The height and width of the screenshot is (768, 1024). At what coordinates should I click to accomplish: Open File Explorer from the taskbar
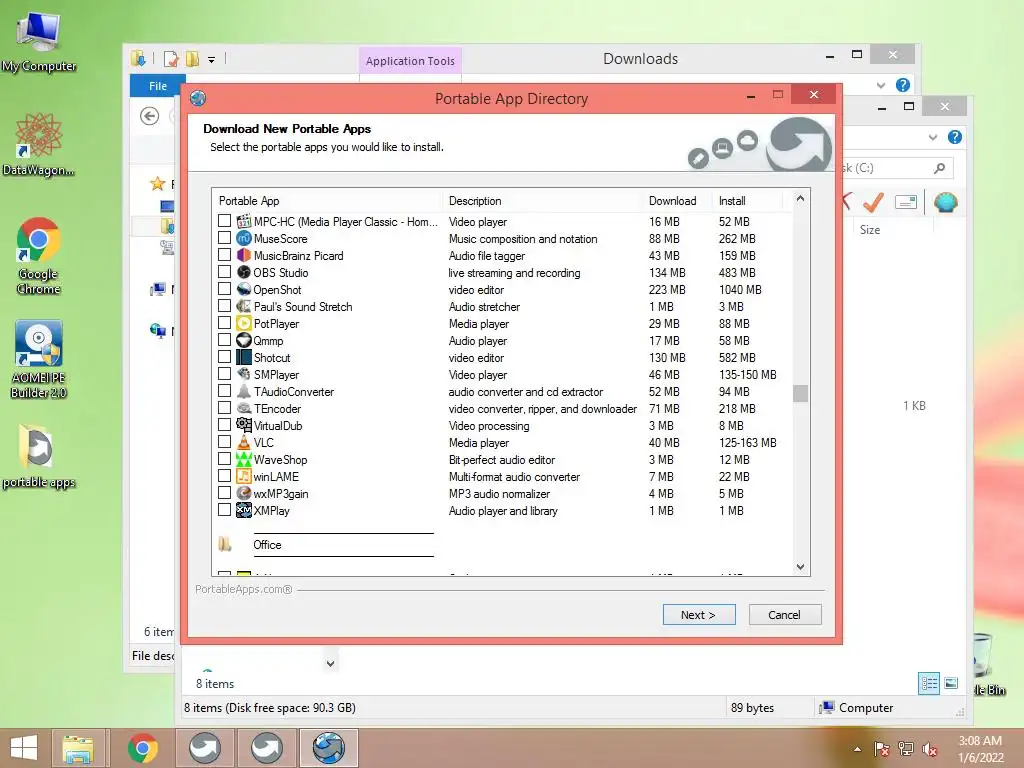click(78, 748)
